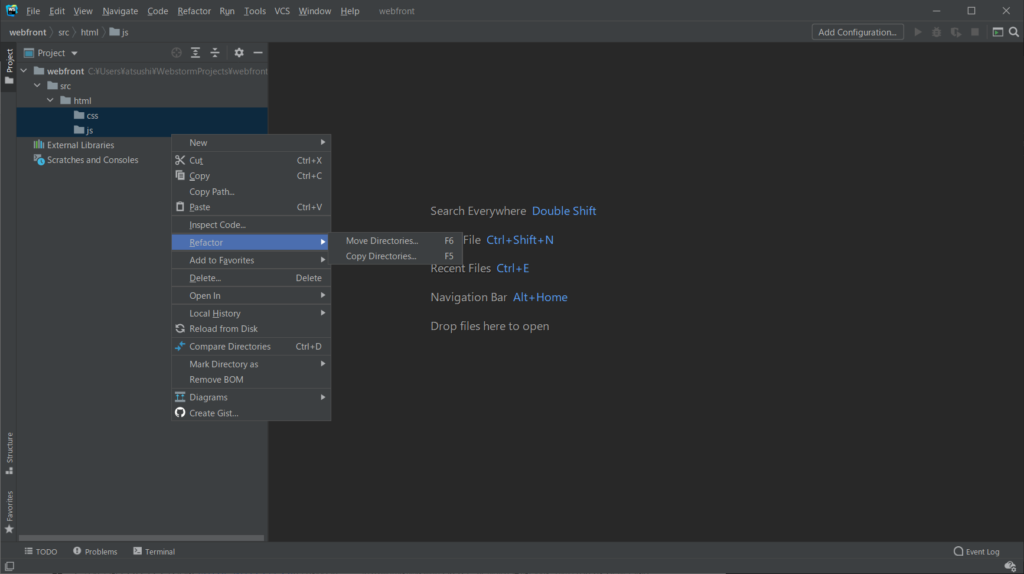Image resolution: width=1024 pixels, height=574 pixels.
Task: Select Inspect Code in context menu
Action: [251, 225]
